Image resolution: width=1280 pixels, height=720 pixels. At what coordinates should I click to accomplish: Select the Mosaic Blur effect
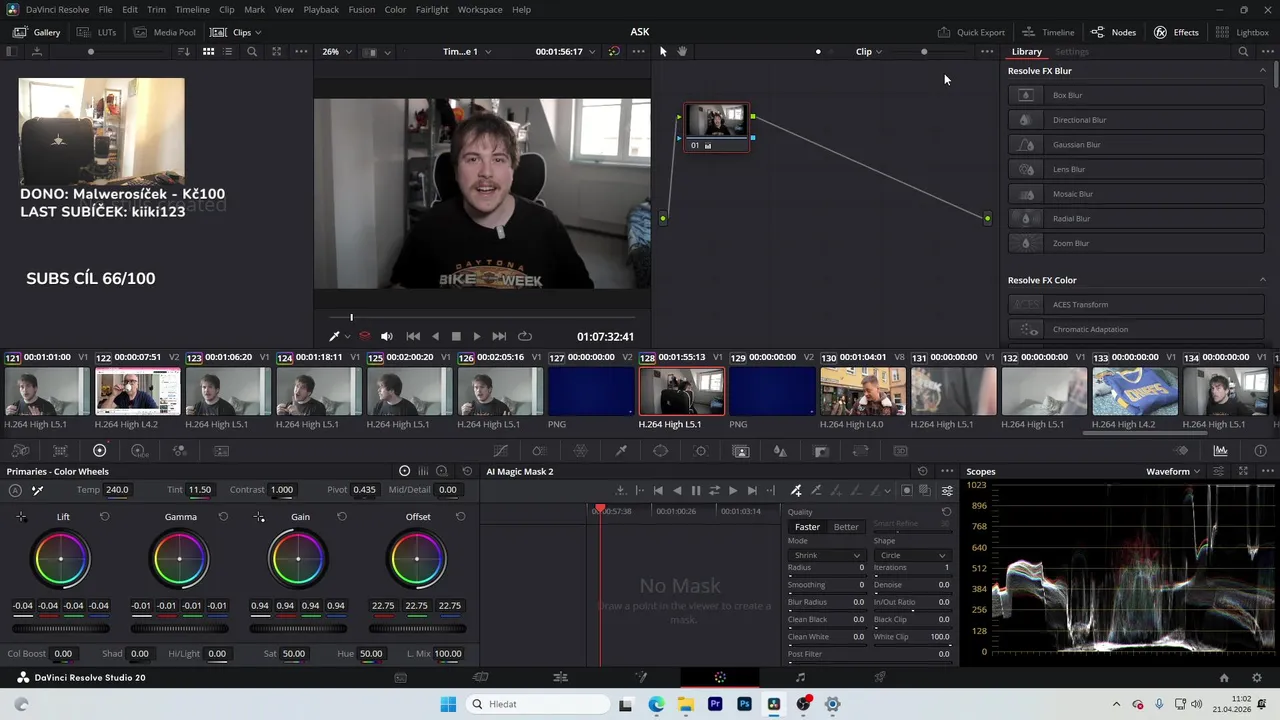[x=1136, y=194]
